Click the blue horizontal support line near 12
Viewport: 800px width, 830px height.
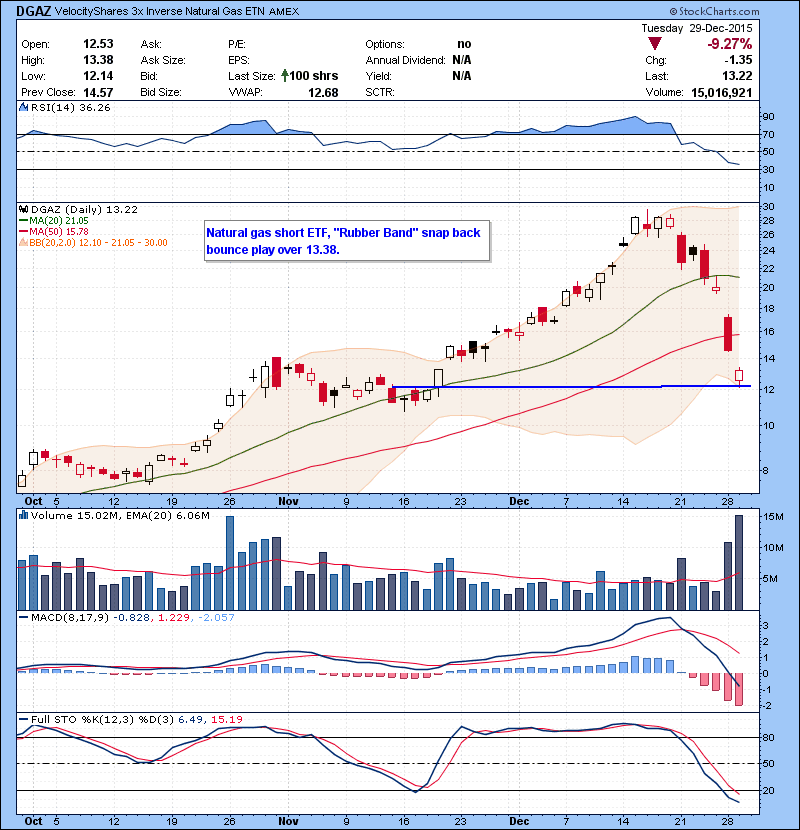[571, 387]
